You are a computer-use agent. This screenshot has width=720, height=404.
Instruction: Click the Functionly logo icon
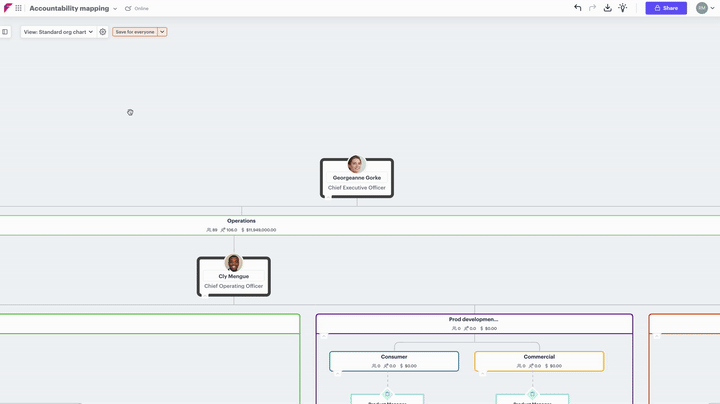pyautogui.click(x=8, y=8)
